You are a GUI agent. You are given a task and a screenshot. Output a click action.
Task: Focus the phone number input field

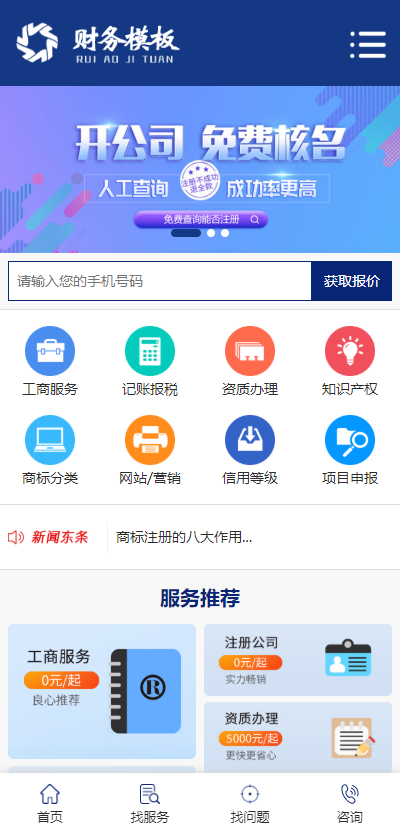pos(160,281)
